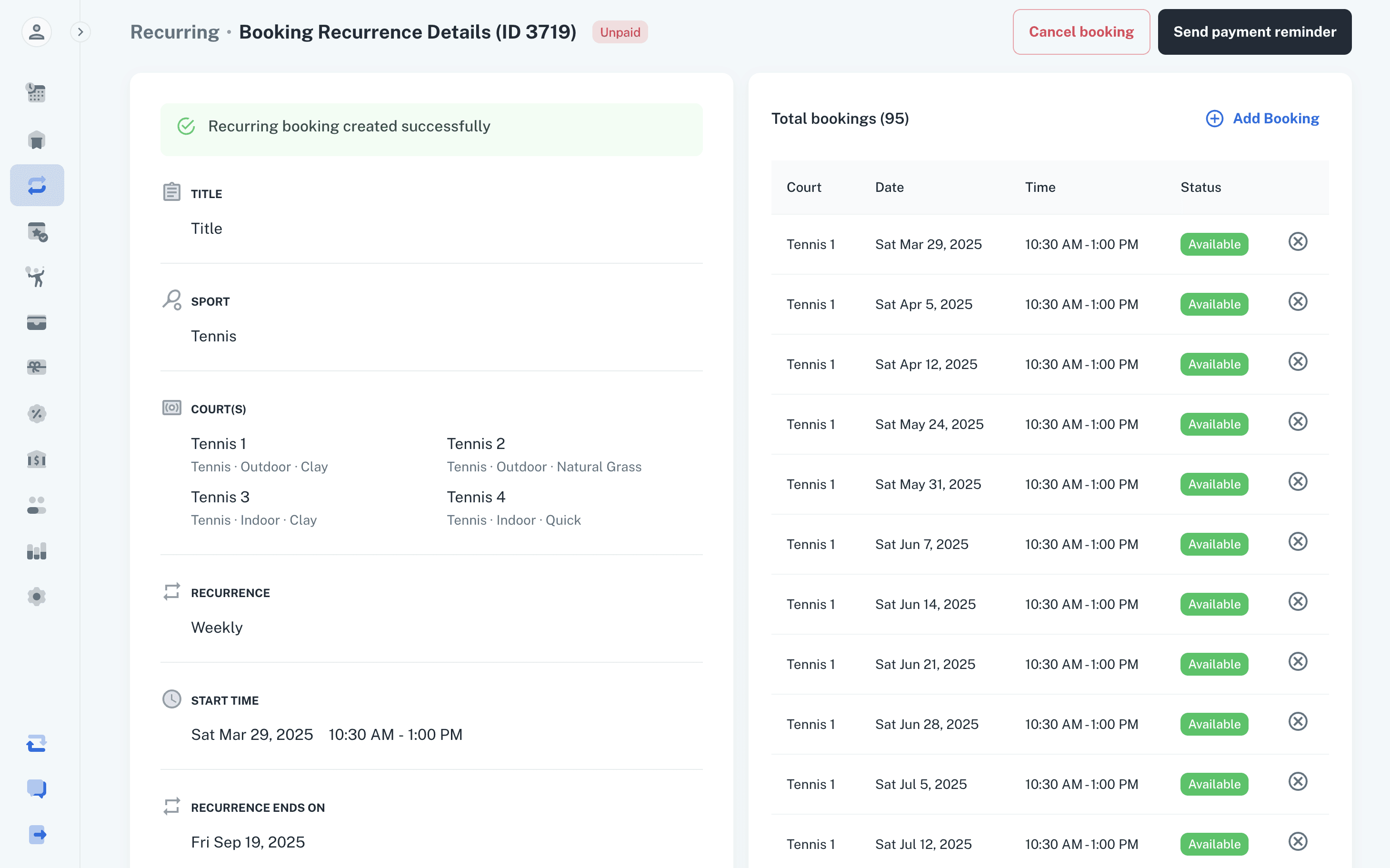Screen dimensions: 1390x868
Task: Remove the Sat Jul 5, 2025 booking
Action: coord(1298,781)
